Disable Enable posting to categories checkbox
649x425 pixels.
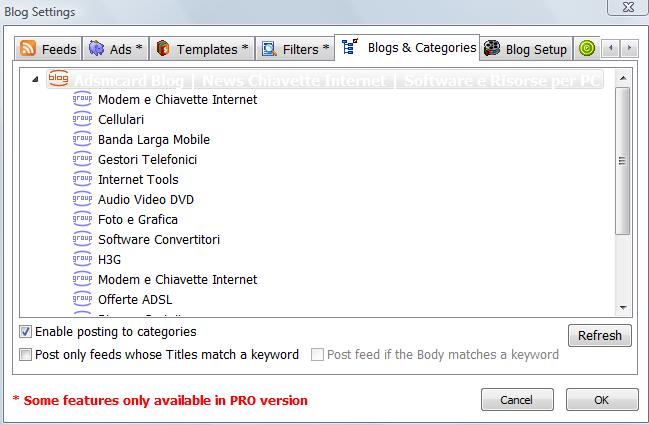[25, 331]
